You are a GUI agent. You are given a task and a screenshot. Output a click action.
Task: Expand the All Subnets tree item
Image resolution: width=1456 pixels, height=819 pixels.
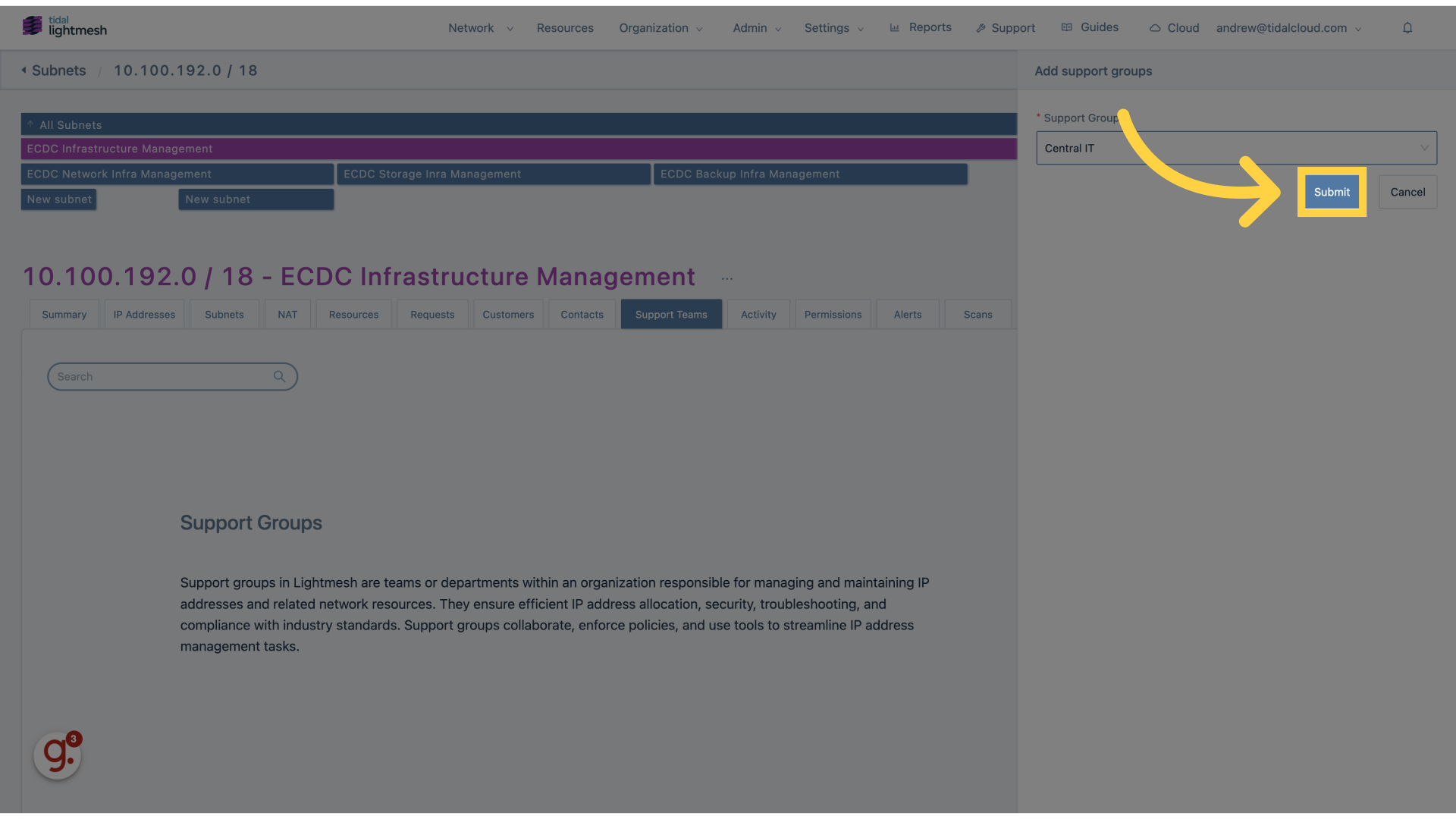click(x=31, y=124)
